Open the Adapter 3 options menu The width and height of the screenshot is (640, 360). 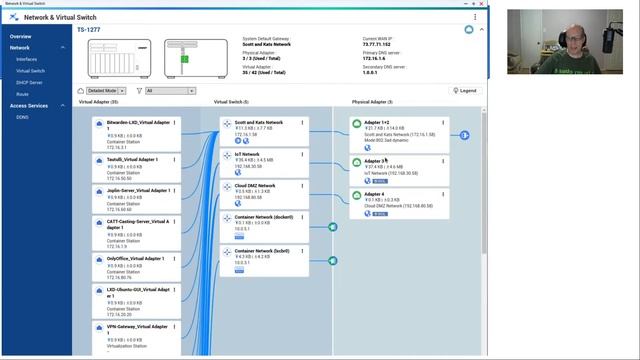point(443,161)
